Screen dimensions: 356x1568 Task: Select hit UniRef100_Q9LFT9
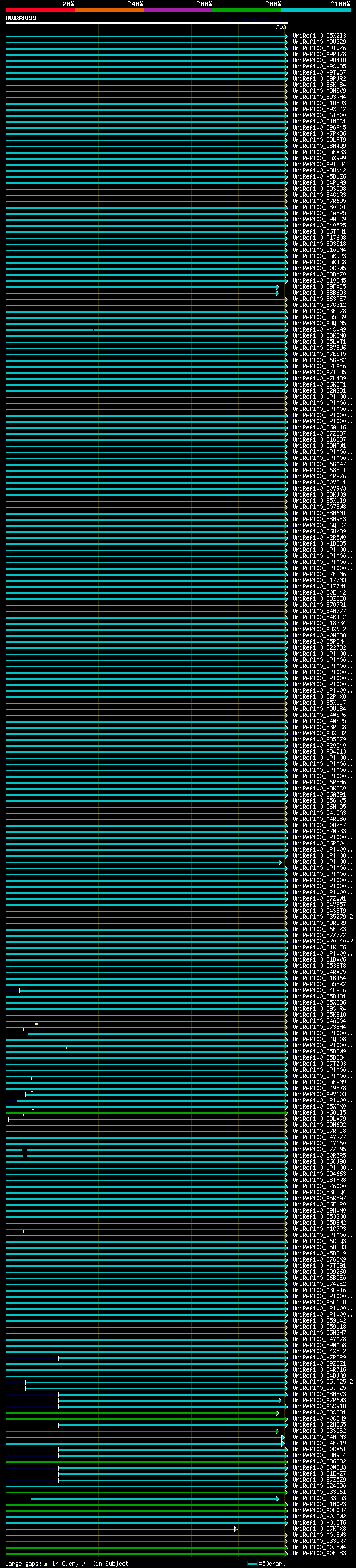(319, 140)
